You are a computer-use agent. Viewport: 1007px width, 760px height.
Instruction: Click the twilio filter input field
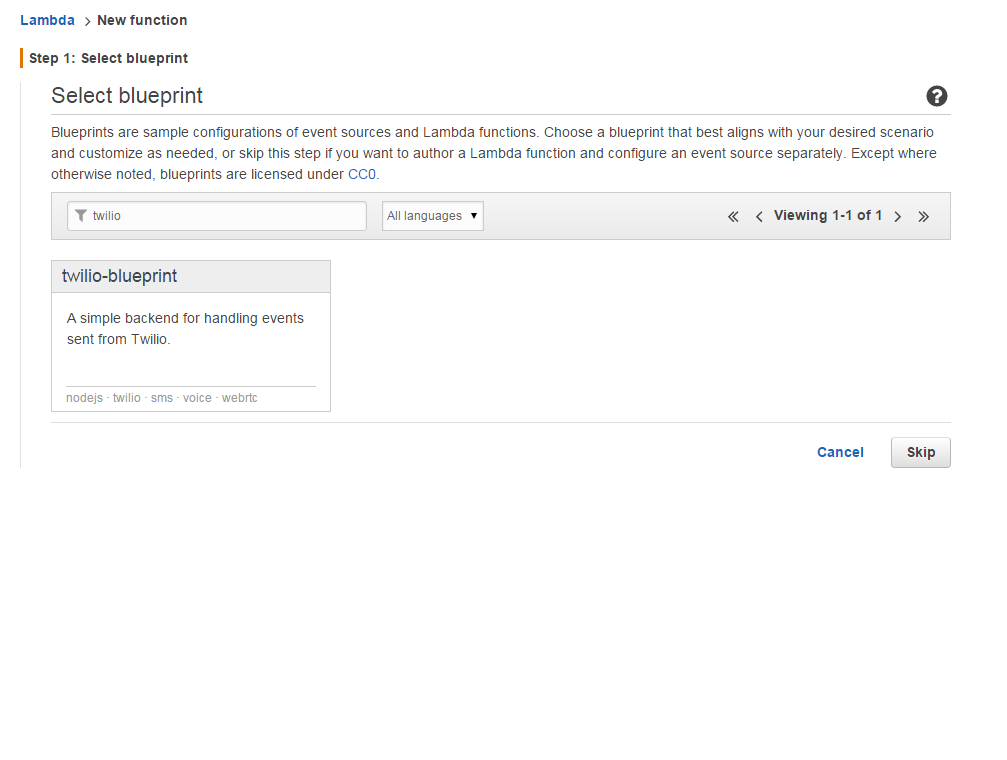(x=217, y=216)
